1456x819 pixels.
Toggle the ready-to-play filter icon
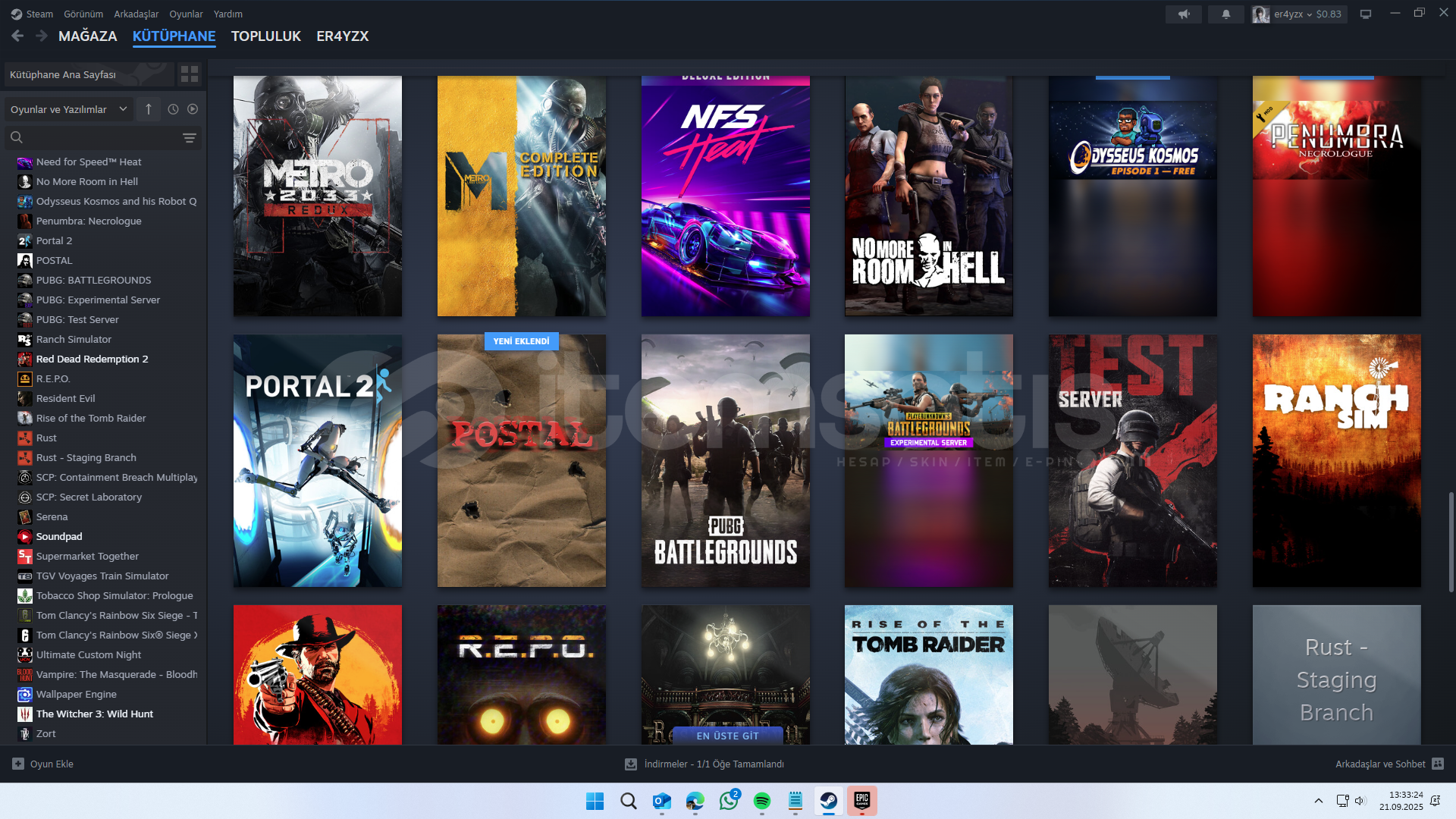[x=193, y=109]
